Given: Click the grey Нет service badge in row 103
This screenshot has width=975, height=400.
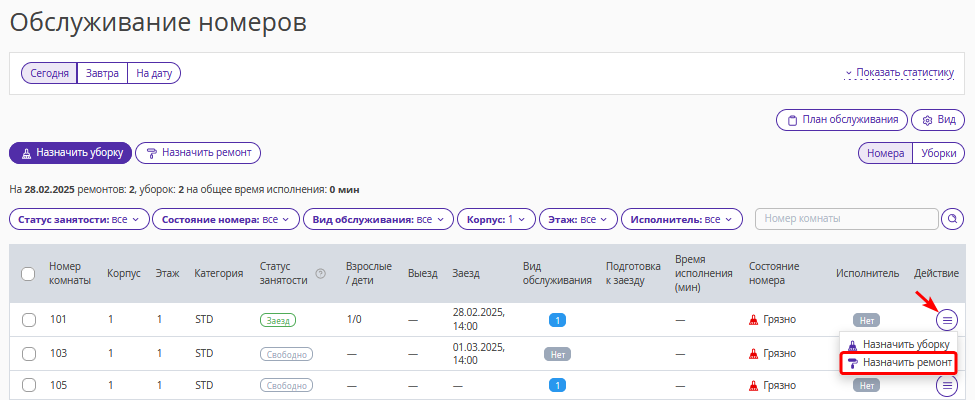Looking at the screenshot, I should click(557, 354).
